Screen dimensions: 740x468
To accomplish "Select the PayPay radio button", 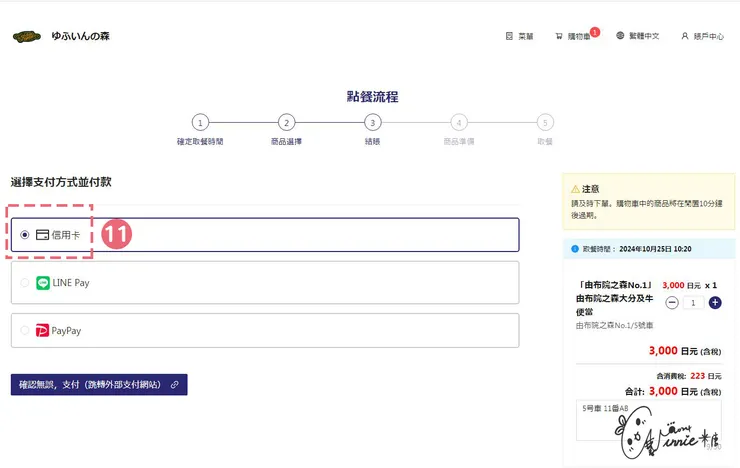I will [x=25, y=330].
